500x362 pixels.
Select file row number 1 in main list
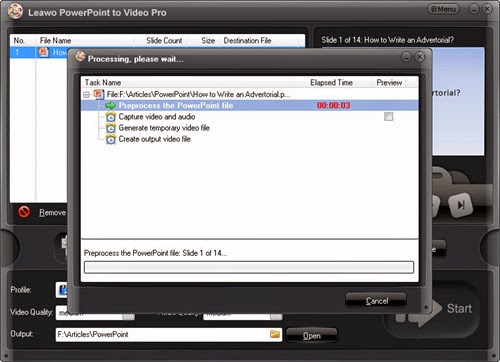point(38,53)
